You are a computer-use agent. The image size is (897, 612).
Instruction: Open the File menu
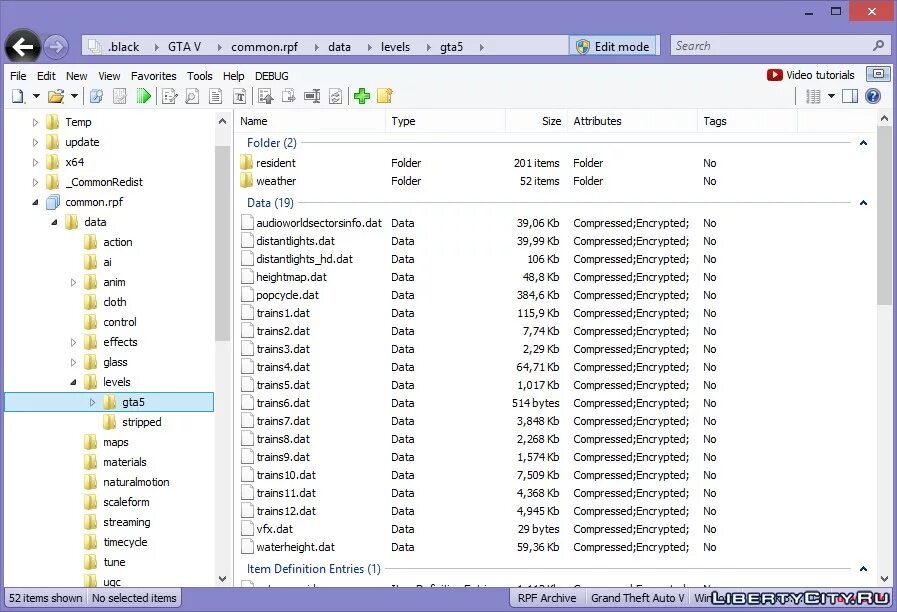pos(18,76)
